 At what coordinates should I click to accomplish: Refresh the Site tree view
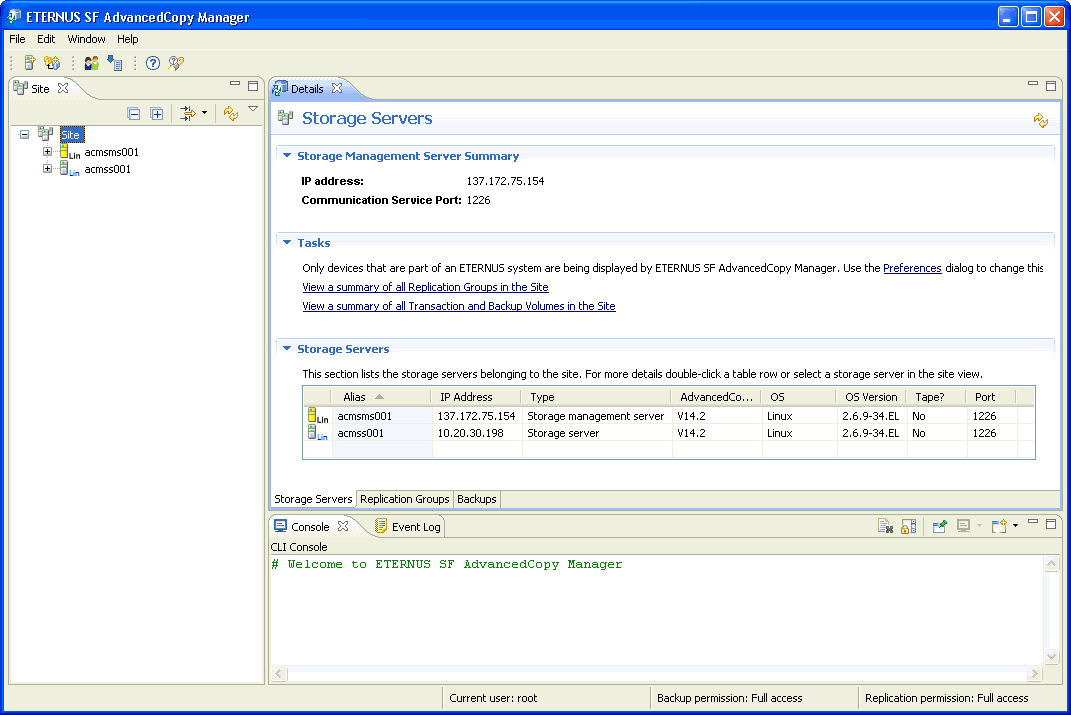(231, 113)
